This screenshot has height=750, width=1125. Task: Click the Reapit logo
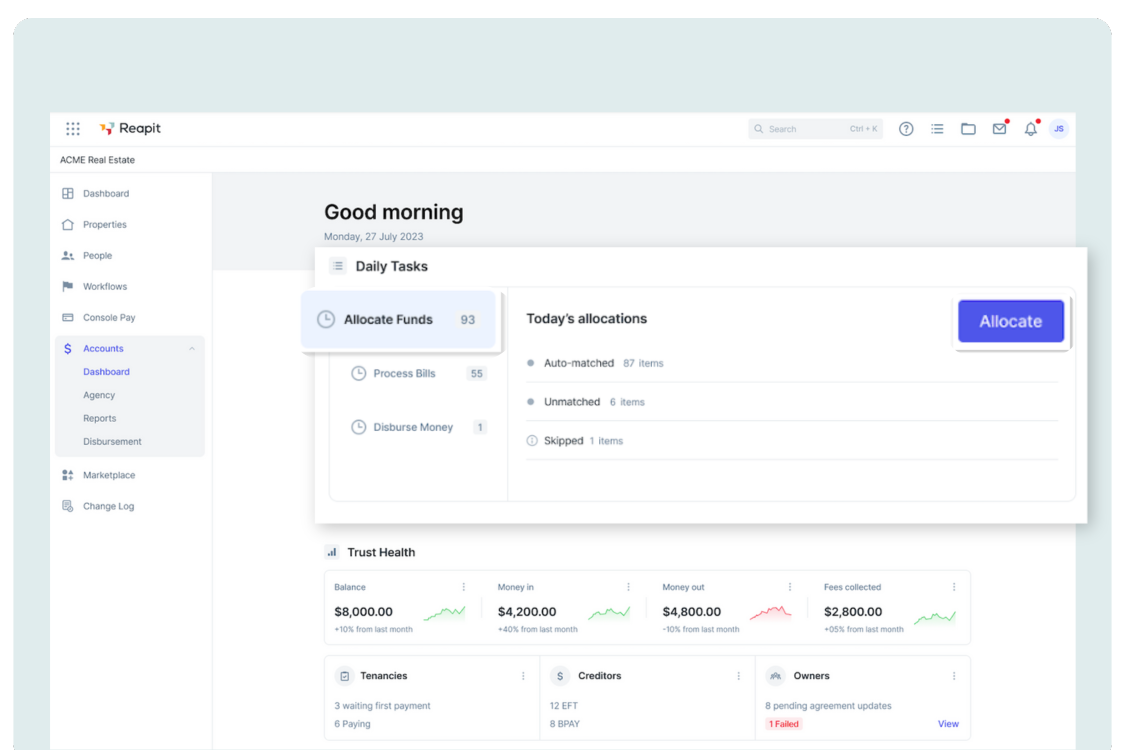[129, 128]
